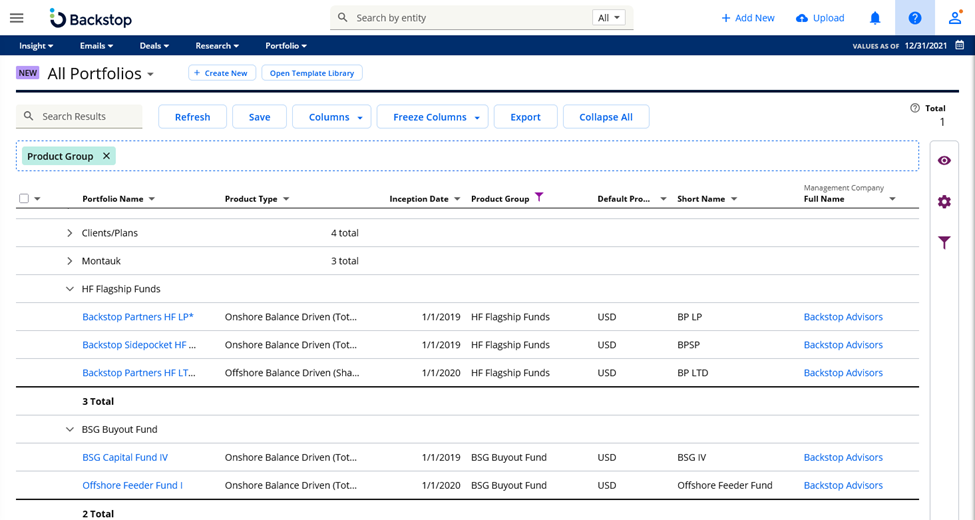Image resolution: width=975 pixels, height=520 pixels.
Task: Click the calendar icon beside the date
Action: tap(960, 46)
